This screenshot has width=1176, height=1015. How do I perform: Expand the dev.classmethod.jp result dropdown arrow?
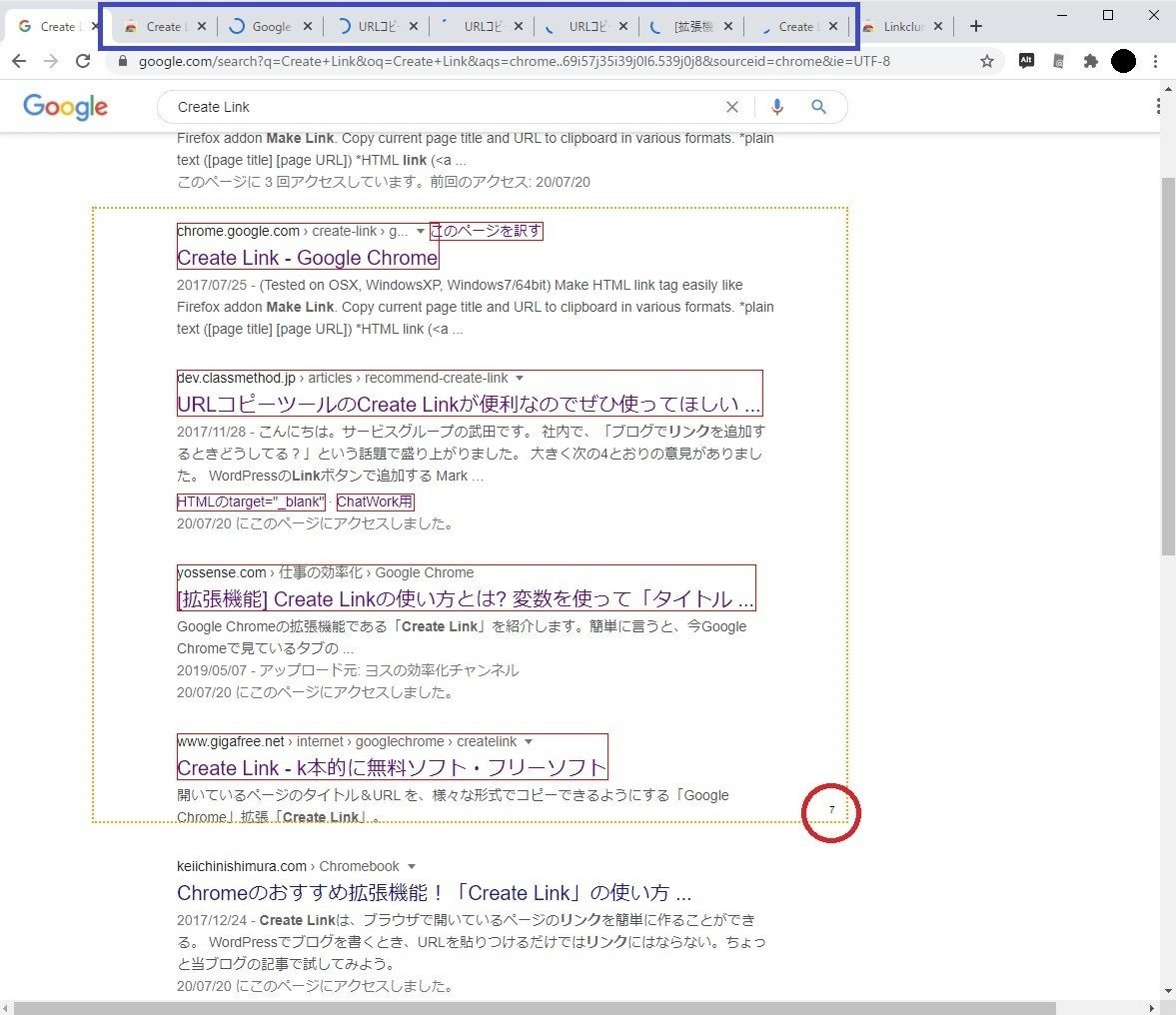pos(520,378)
